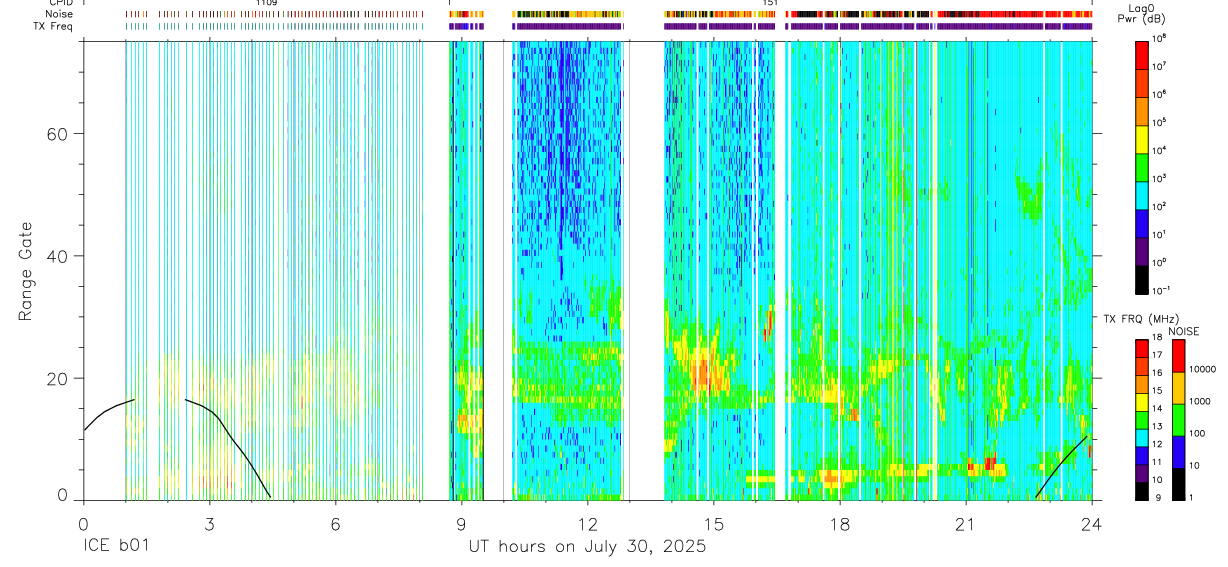Click the 'CPID' row label

[60, 3]
